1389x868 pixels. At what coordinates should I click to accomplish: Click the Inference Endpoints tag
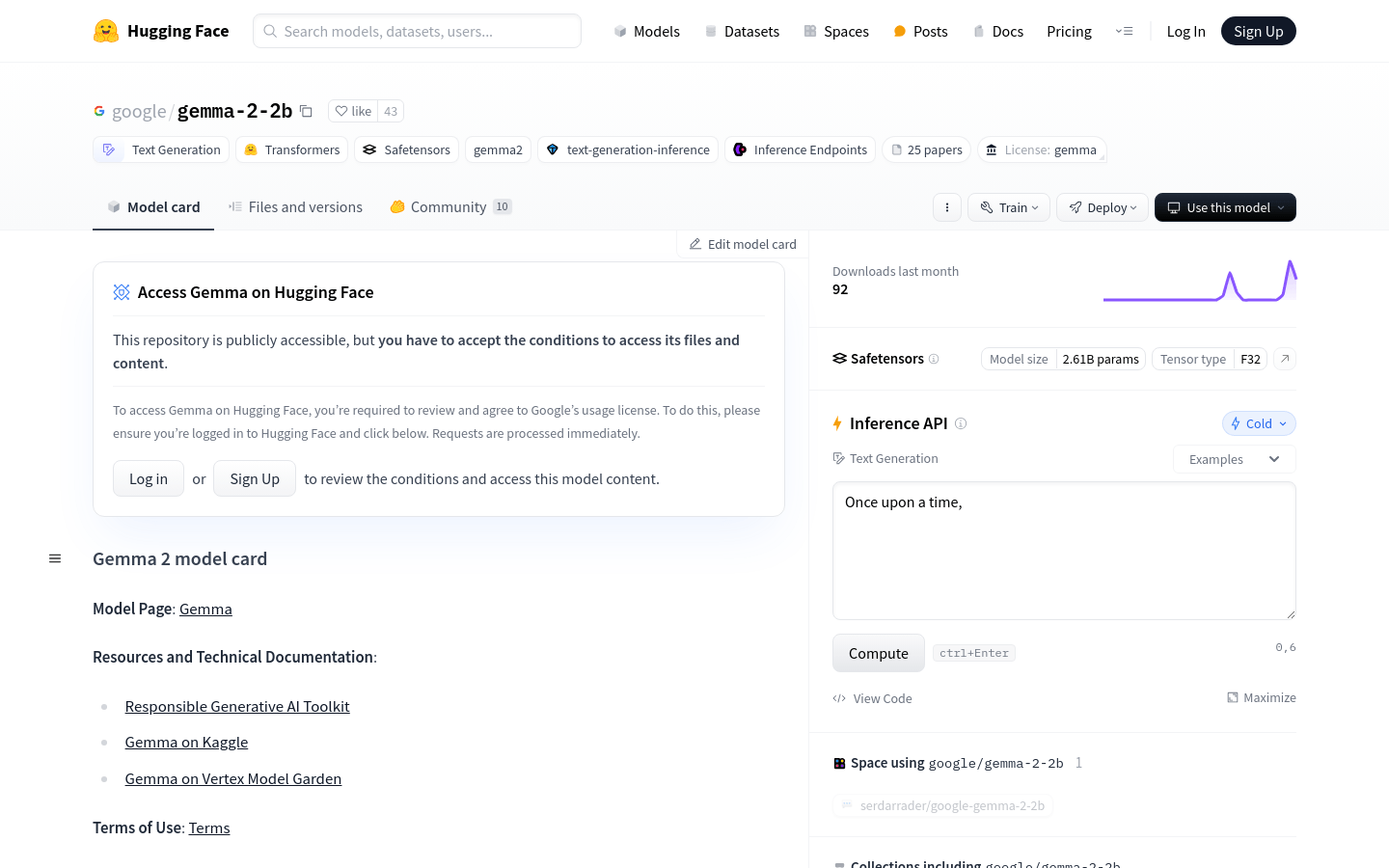click(x=800, y=149)
